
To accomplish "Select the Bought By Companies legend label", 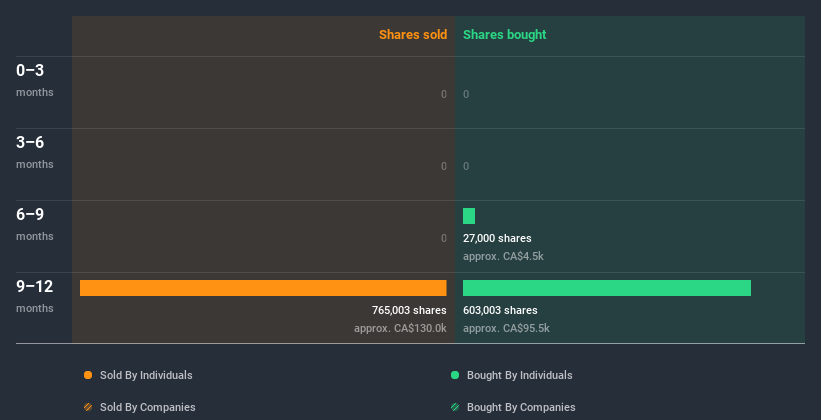I will [x=521, y=407].
